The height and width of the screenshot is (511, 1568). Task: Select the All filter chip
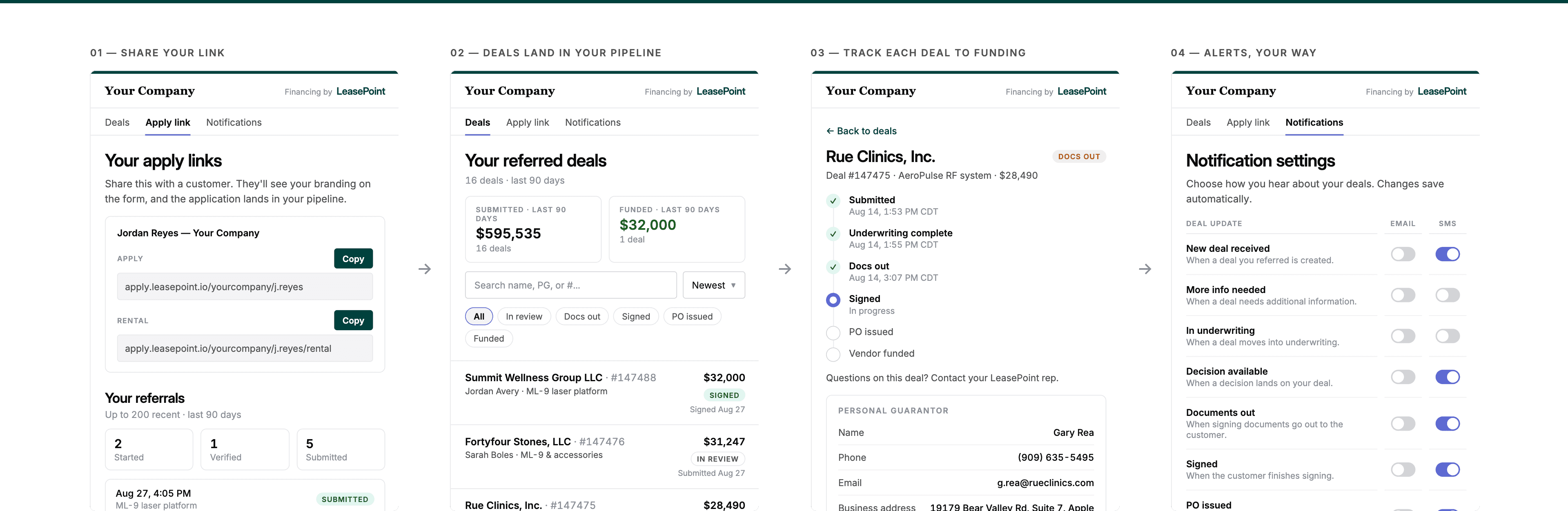tap(479, 316)
